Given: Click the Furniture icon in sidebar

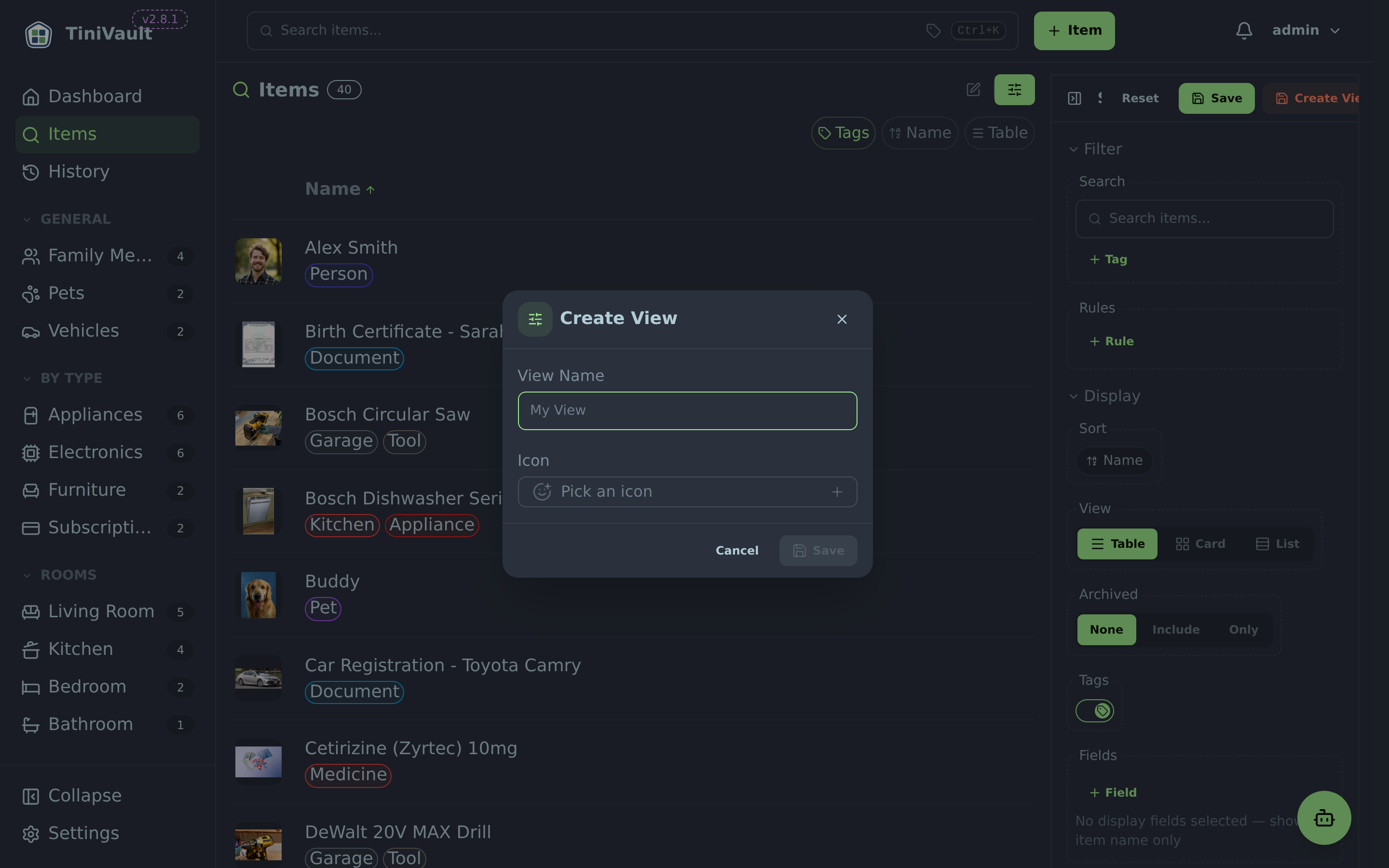Looking at the screenshot, I should pos(30,490).
